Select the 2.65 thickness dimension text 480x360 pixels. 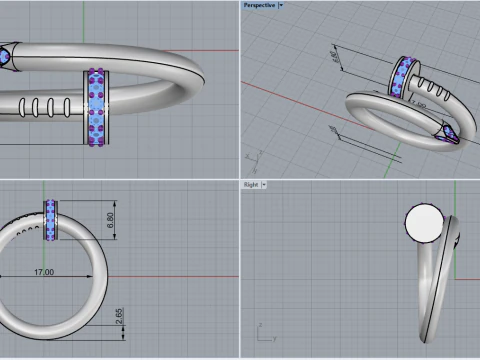[x=119, y=316]
